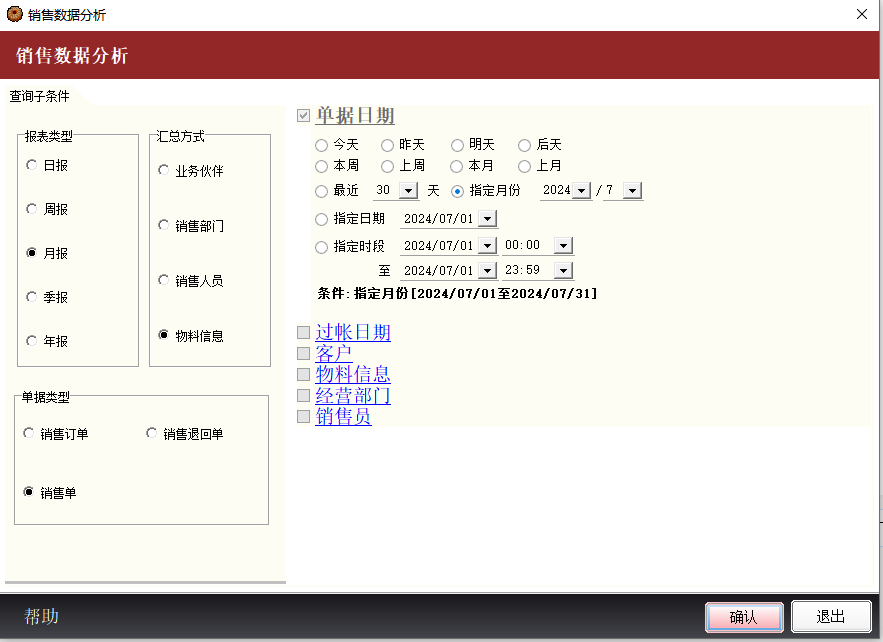Open the 至 end date dropdown
Image resolution: width=883 pixels, height=642 pixels.
click(x=488, y=270)
